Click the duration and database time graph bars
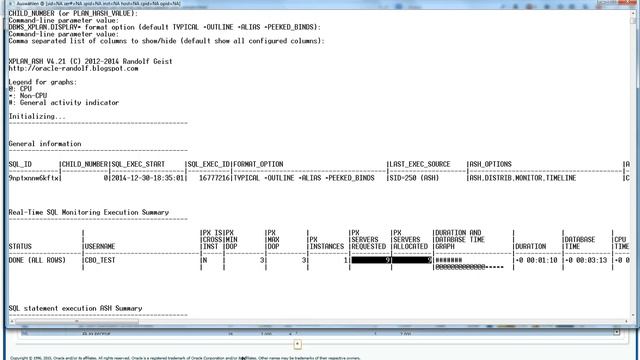The height and width of the screenshot is (360, 640). tap(469, 264)
